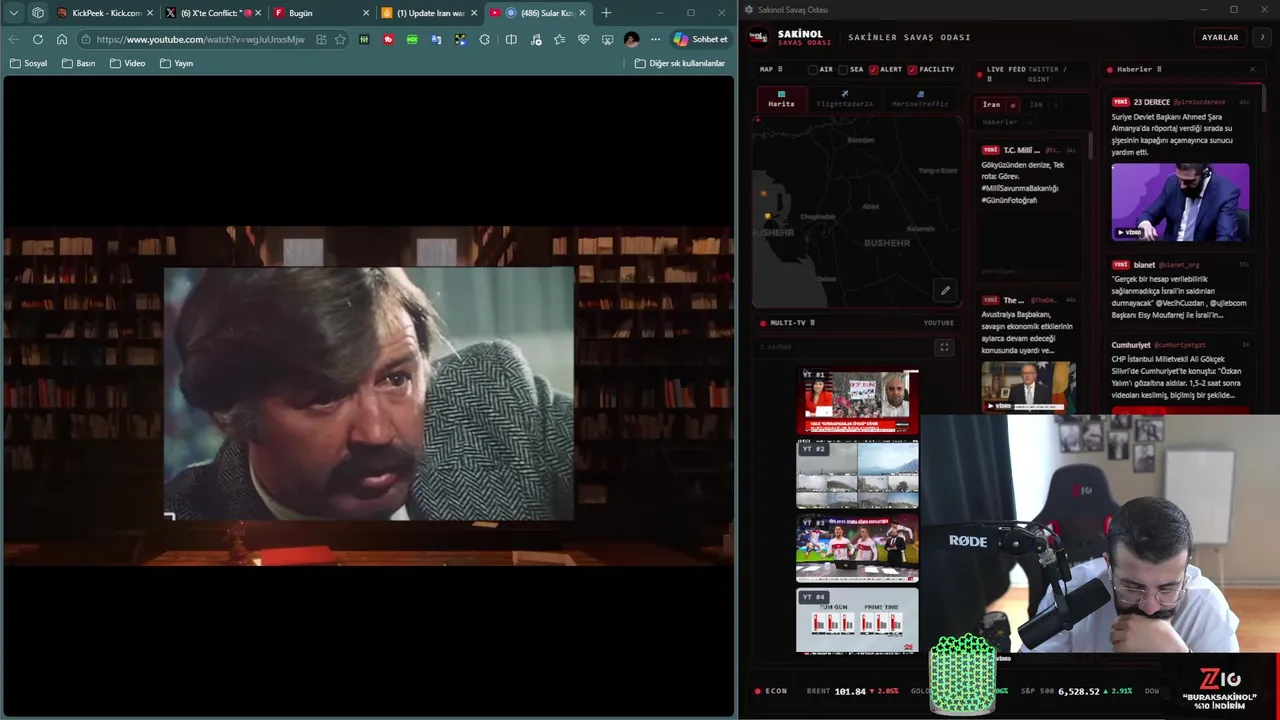Viewport: 1280px width, 720px height.
Task: Add this page to favorites star
Action: point(340,39)
